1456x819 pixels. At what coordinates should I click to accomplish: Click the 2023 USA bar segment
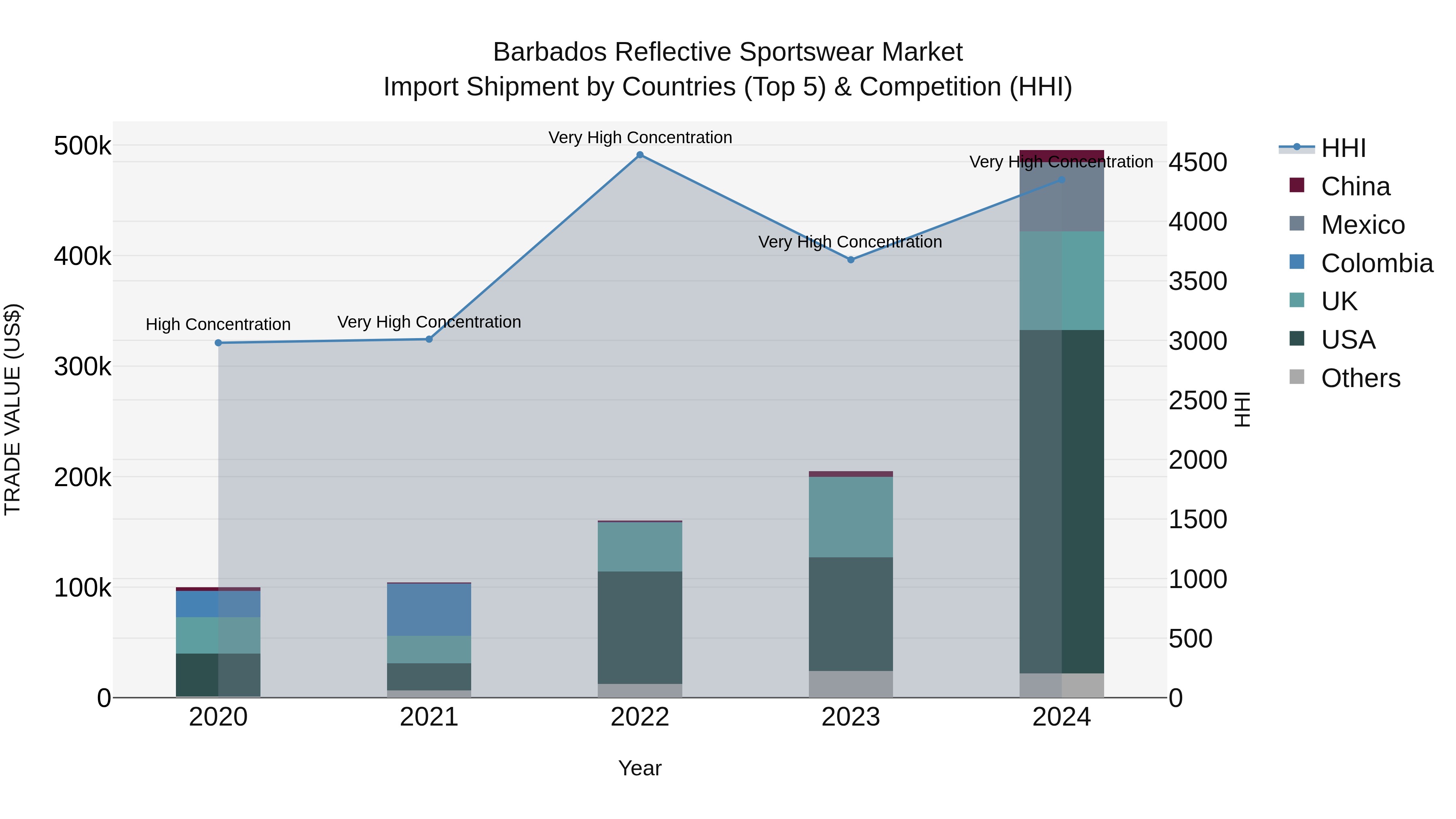[x=851, y=614]
